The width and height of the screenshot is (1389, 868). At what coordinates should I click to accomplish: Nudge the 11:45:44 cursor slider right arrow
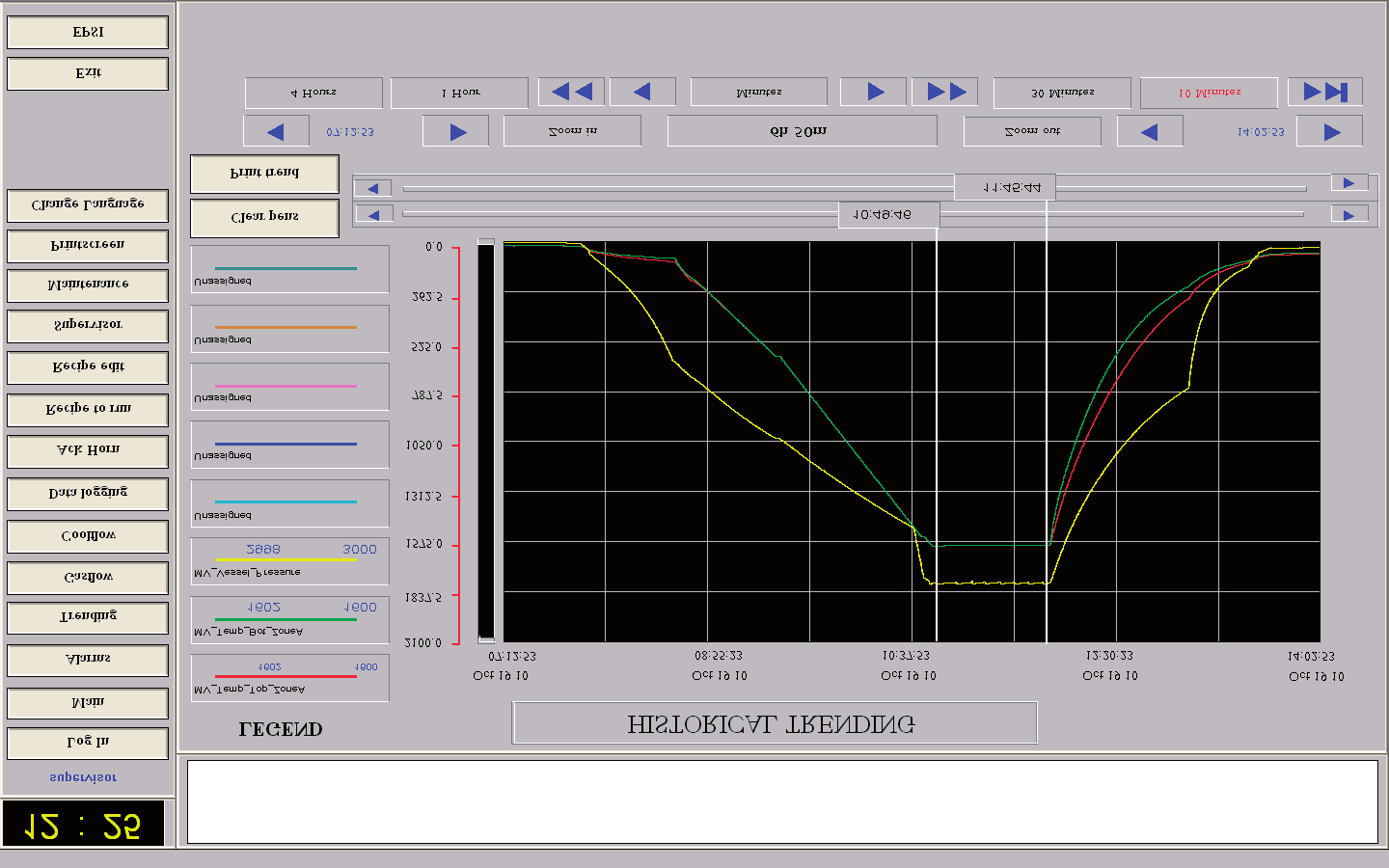pyautogui.click(x=1349, y=183)
